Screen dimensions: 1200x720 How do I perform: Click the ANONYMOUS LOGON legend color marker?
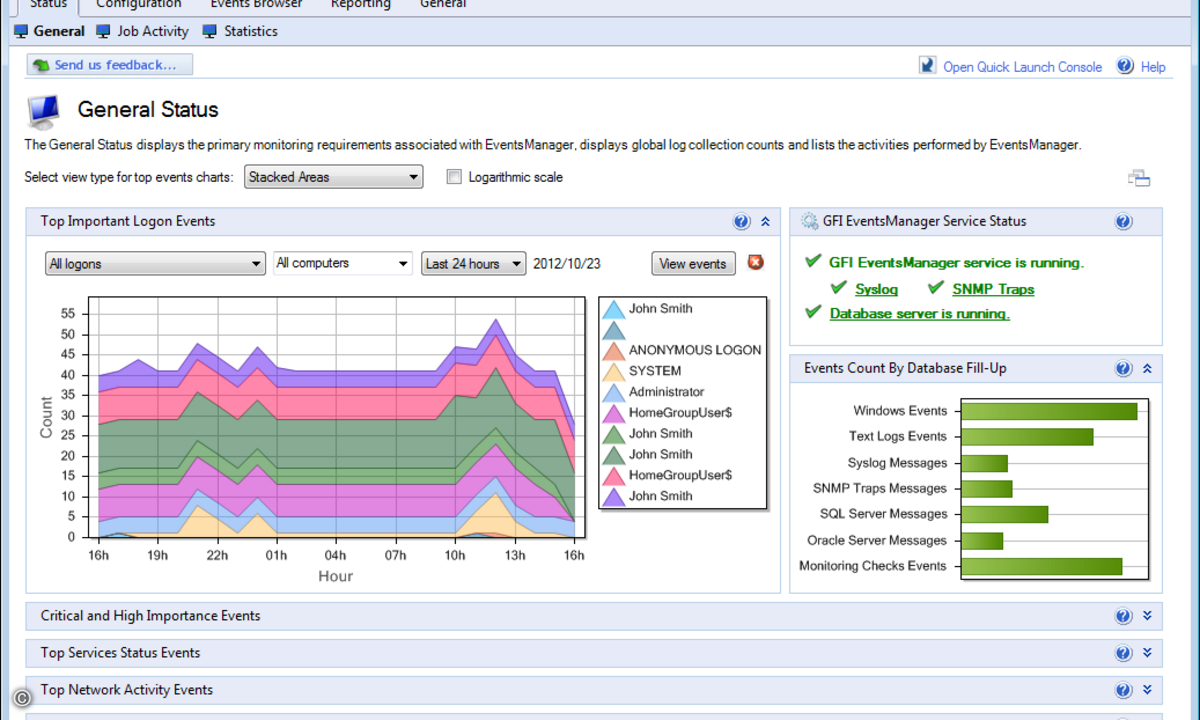(x=614, y=351)
